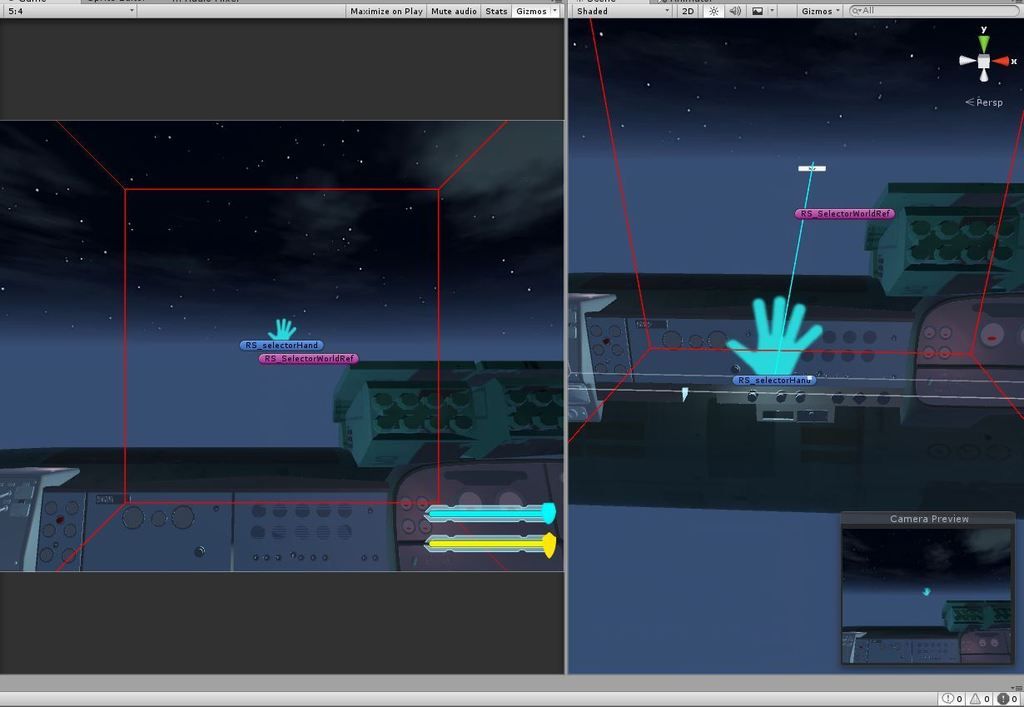Select RS_selectorHand label in Scene view

pos(774,380)
